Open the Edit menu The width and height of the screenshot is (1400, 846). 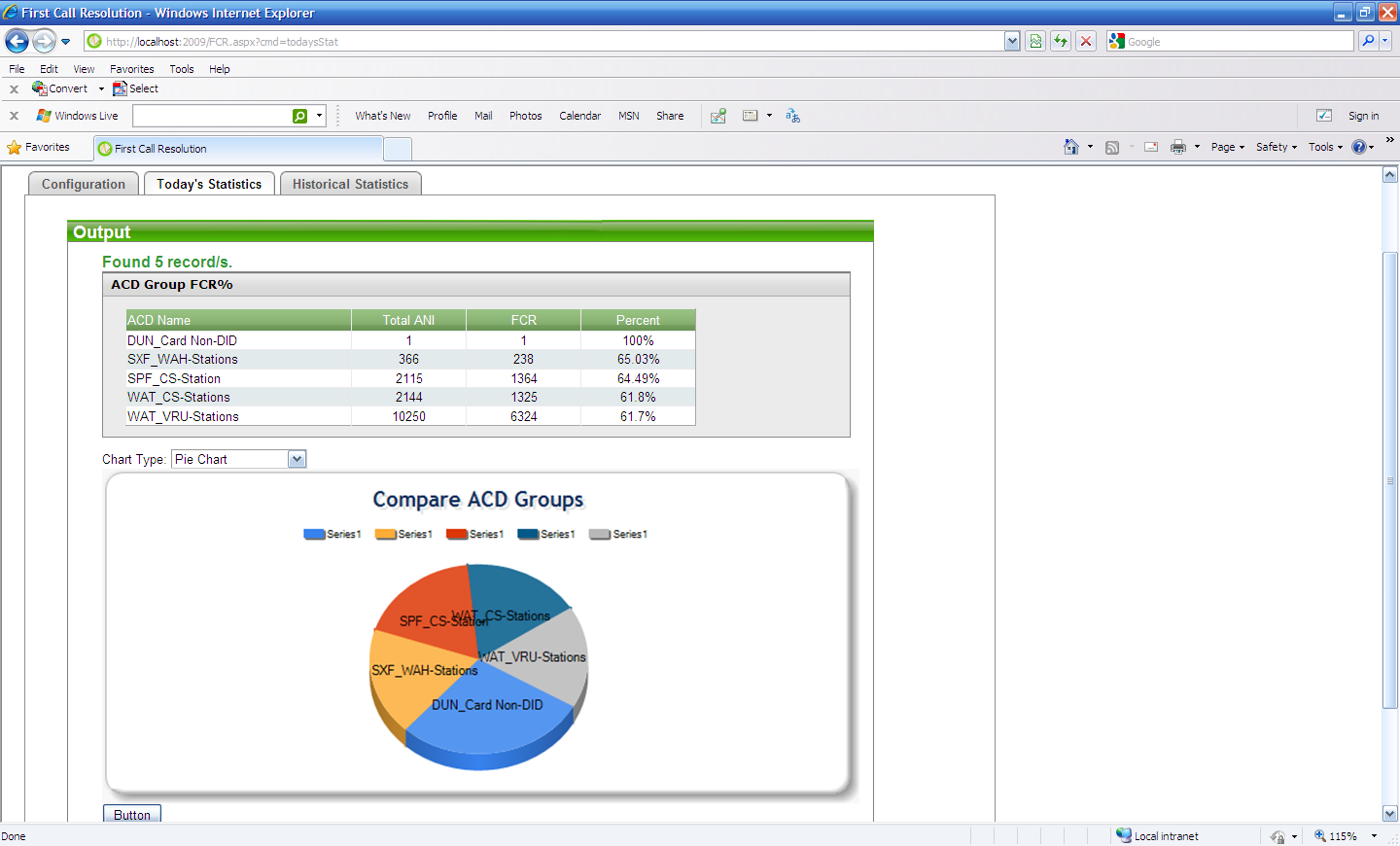pyautogui.click(x=49, y=69)
